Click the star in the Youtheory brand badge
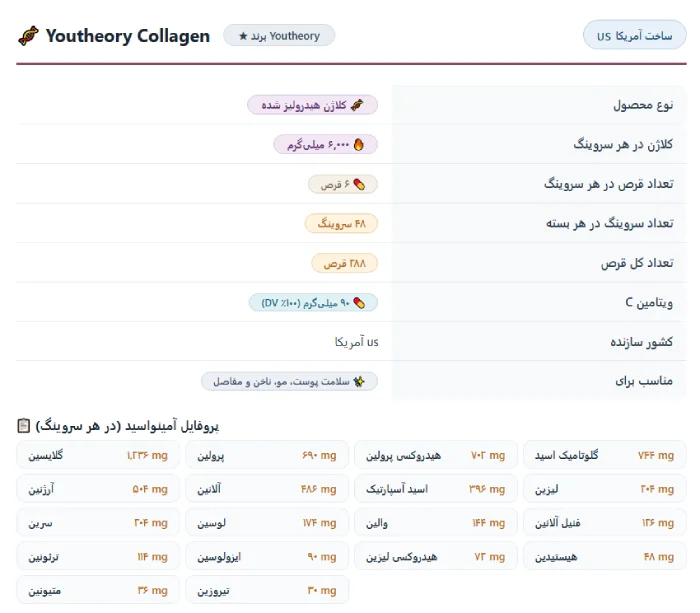This screenshot has height=613, width=700. pyautogui.click(x=243, y=36)
